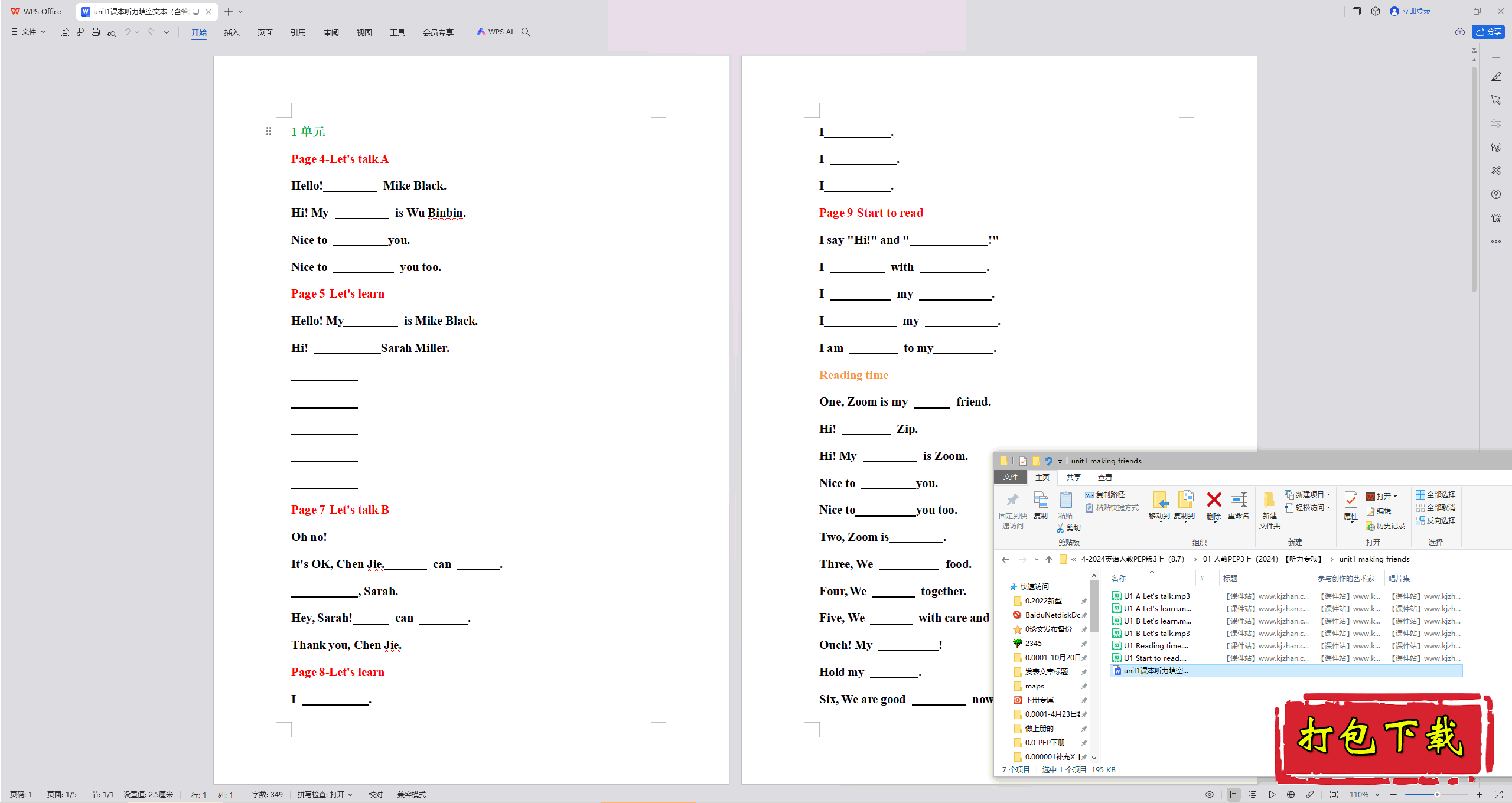Open the 文件 menu dropdown in WPS

click(28, 32)
